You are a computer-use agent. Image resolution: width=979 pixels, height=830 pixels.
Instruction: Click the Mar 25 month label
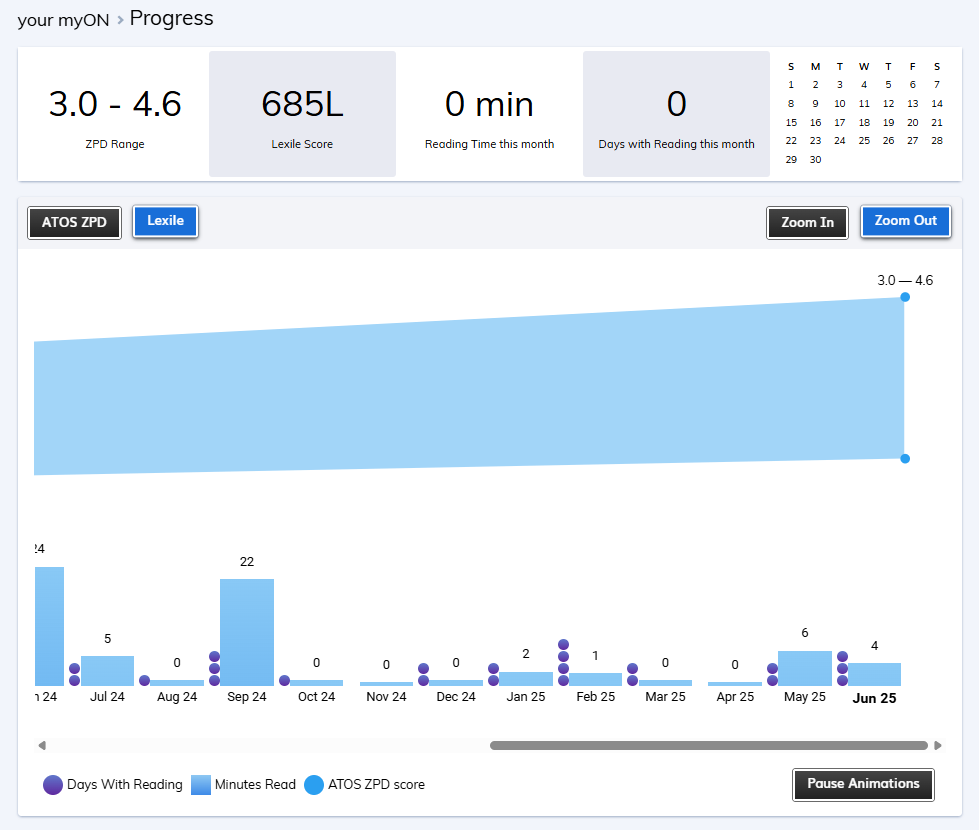pos(665,697)
